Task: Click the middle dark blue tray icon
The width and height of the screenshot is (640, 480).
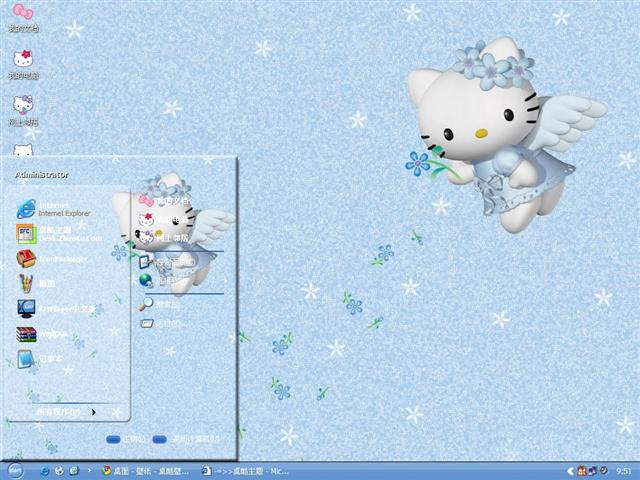Action: 593,471
